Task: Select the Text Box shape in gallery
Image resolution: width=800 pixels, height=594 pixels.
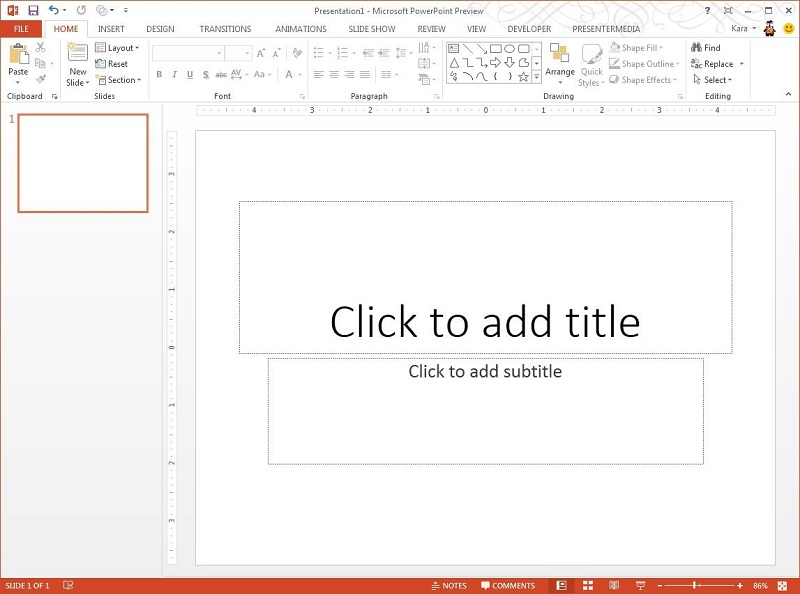Action: click(454, 48)
